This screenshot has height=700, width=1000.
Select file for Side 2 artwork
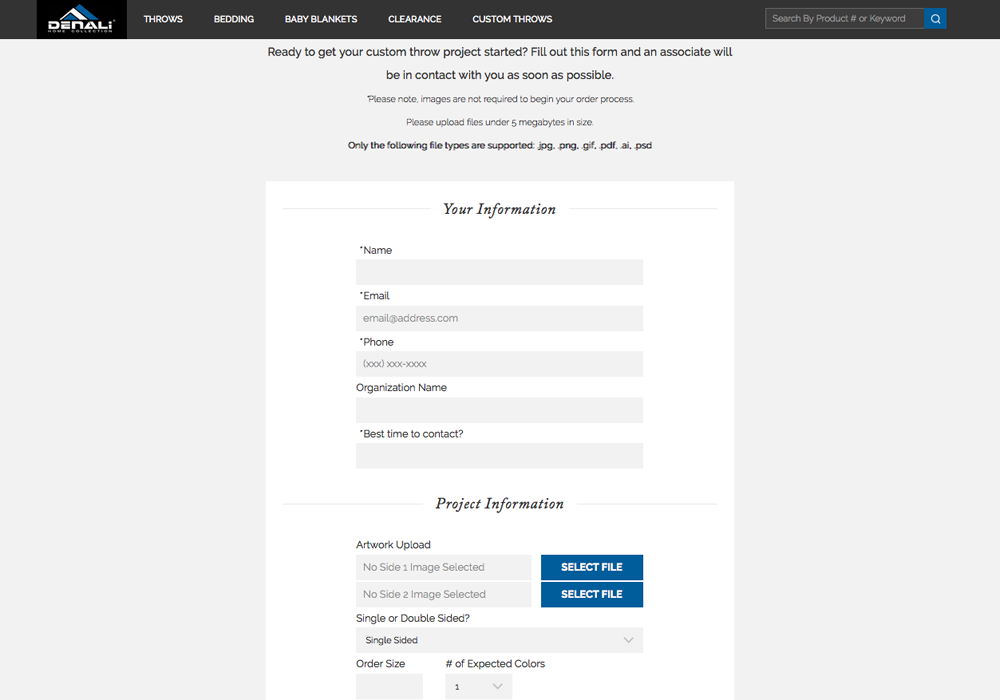[x=592, y=594]
